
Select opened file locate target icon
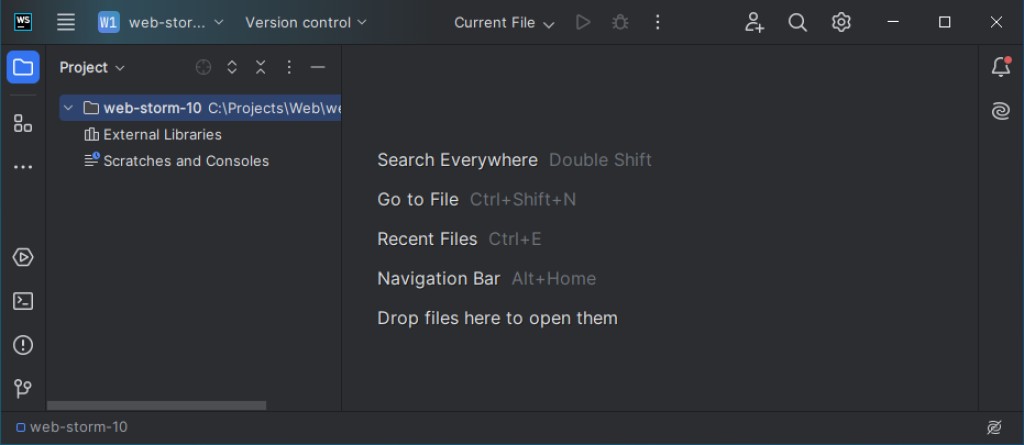pyautogui.click(x=204, y=67)
